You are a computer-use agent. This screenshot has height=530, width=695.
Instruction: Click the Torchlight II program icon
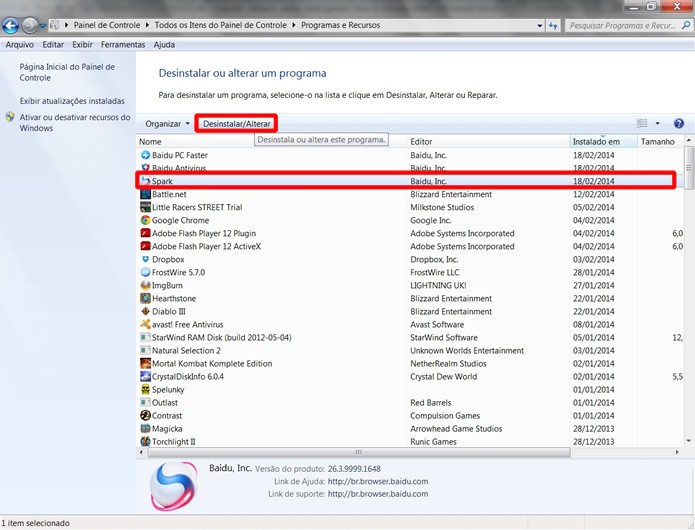145,441
